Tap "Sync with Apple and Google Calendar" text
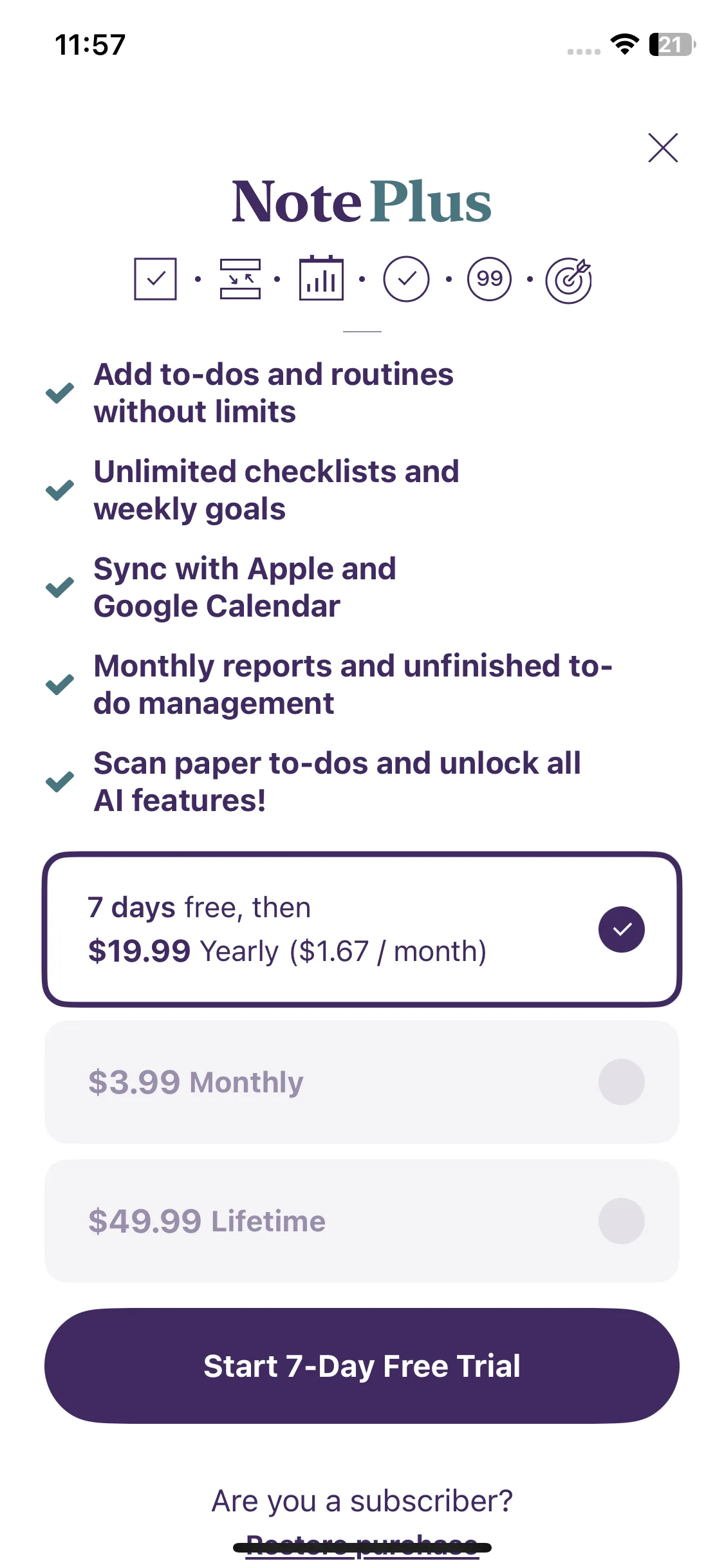This screenshot has height=1568, width=724. coord(245,587)
